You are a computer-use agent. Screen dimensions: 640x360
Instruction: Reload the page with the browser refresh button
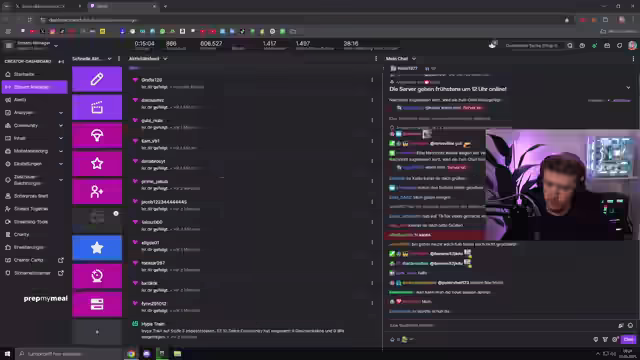[x=29, y=20]
